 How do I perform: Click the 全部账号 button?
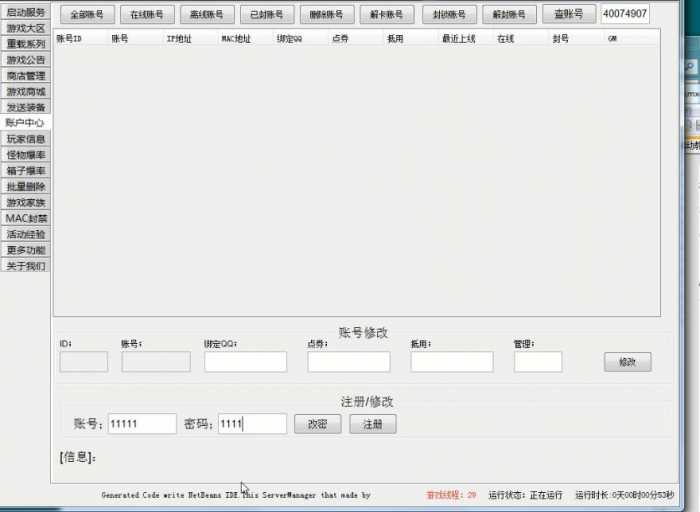coord(88,15)
